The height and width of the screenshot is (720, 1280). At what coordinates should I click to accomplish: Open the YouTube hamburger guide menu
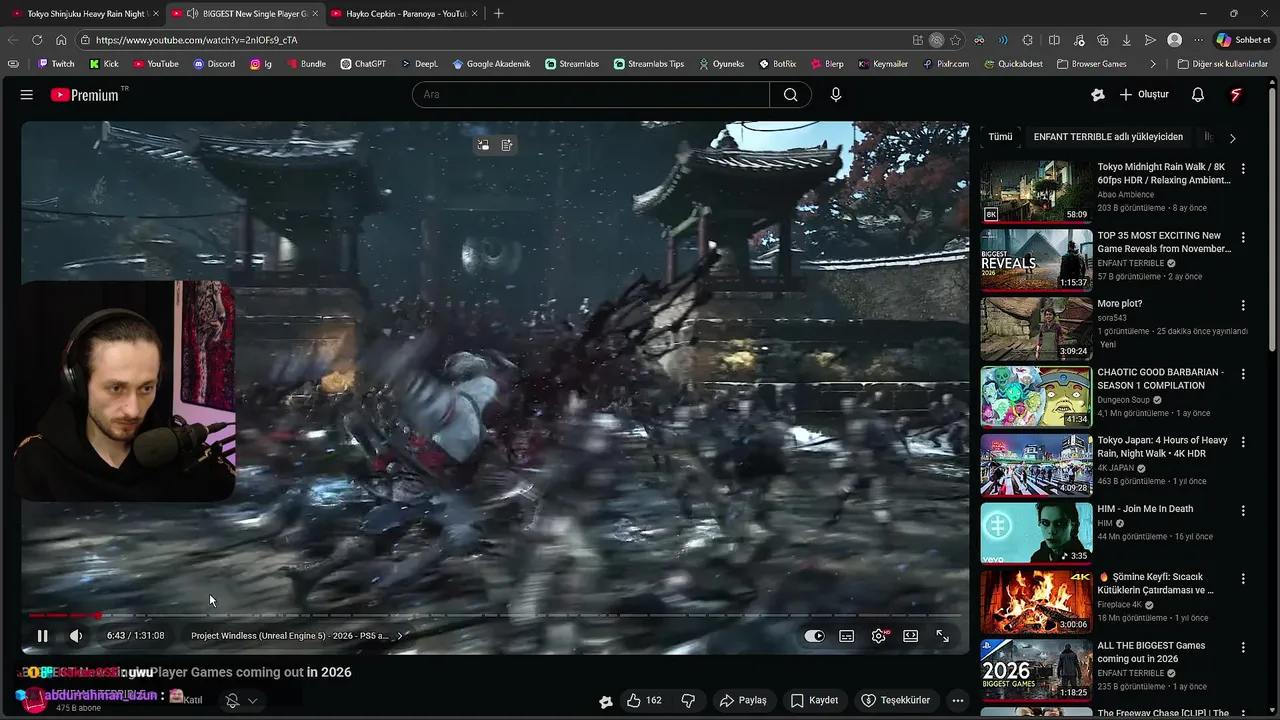pos(27,95)
